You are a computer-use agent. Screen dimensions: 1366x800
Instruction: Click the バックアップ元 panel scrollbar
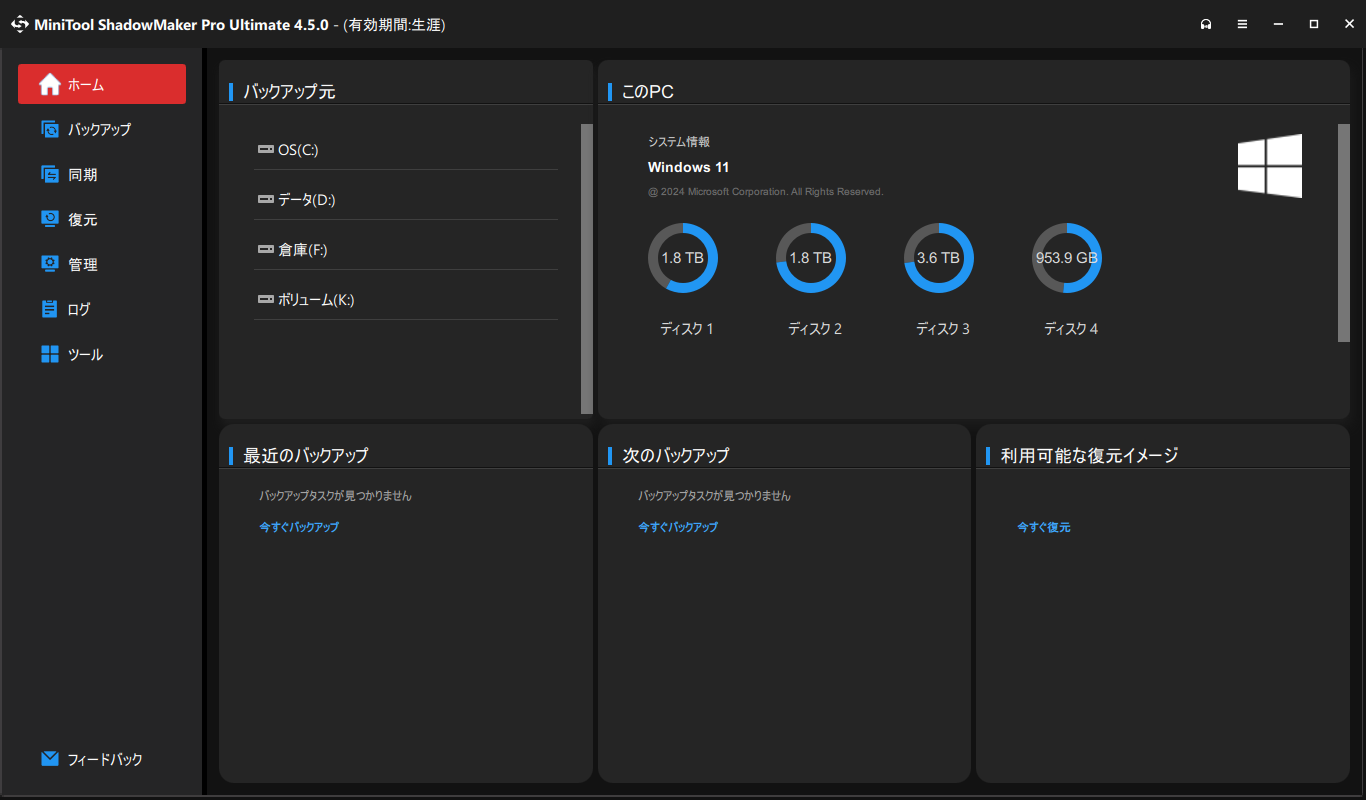587,269
